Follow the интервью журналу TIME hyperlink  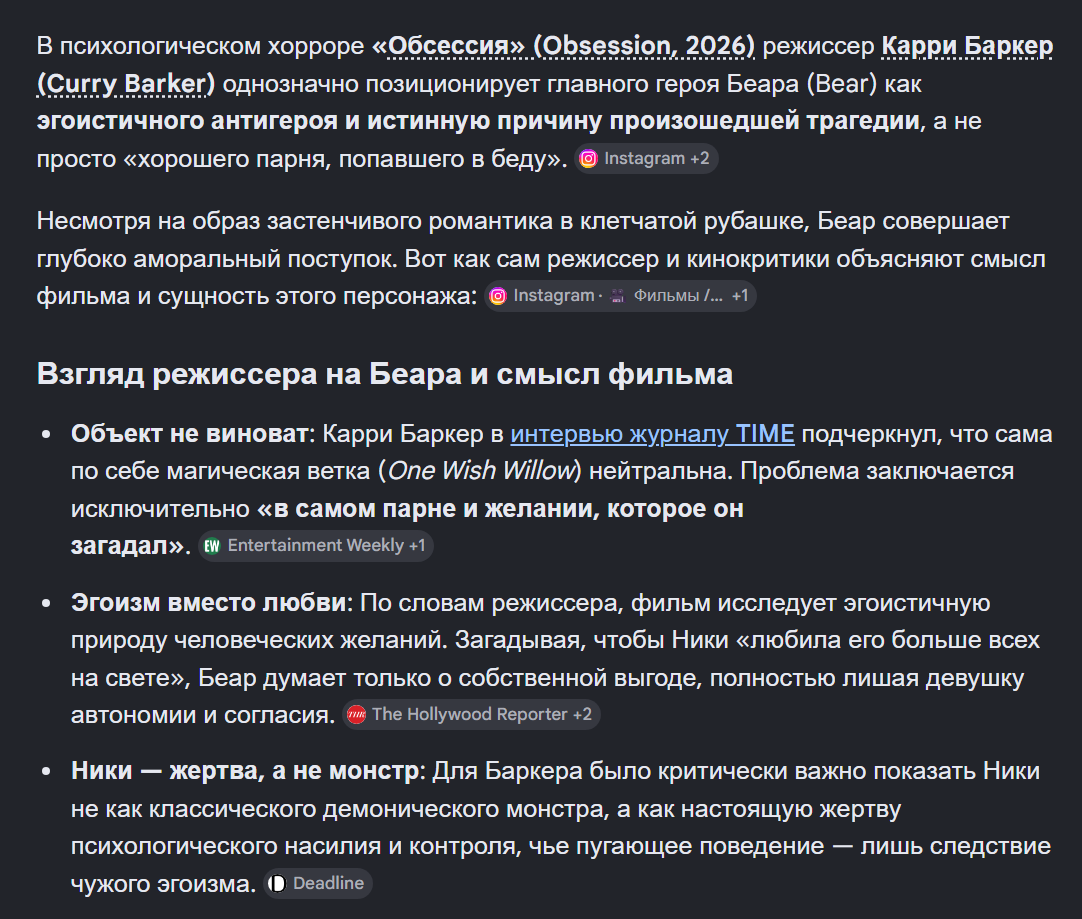click(652, 434)
